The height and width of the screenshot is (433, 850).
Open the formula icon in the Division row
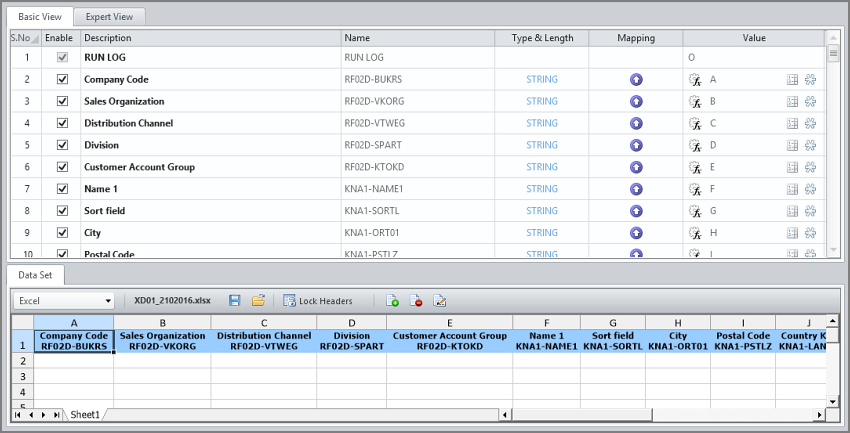[695, 145]
